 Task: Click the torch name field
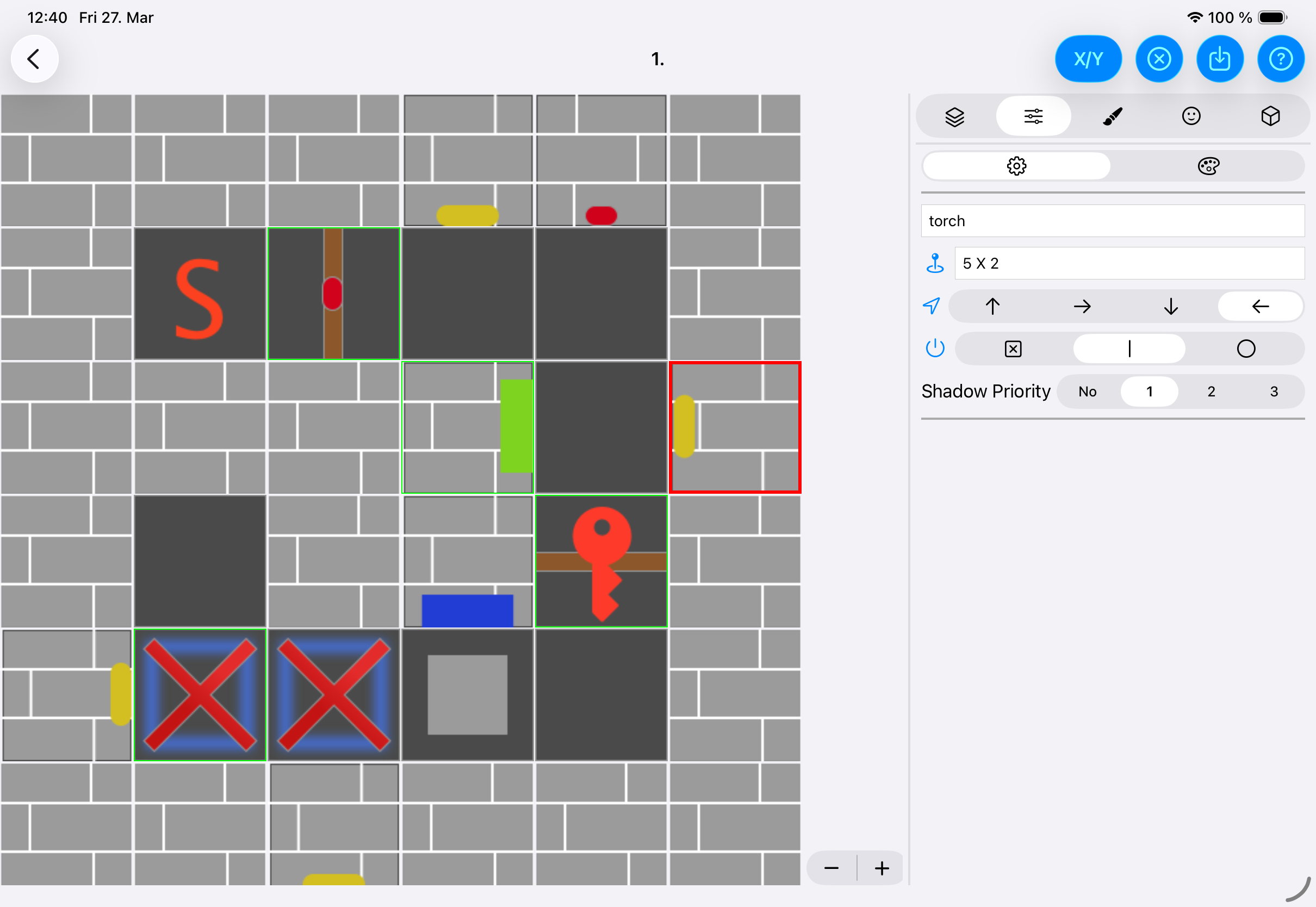click(1112, 221)
